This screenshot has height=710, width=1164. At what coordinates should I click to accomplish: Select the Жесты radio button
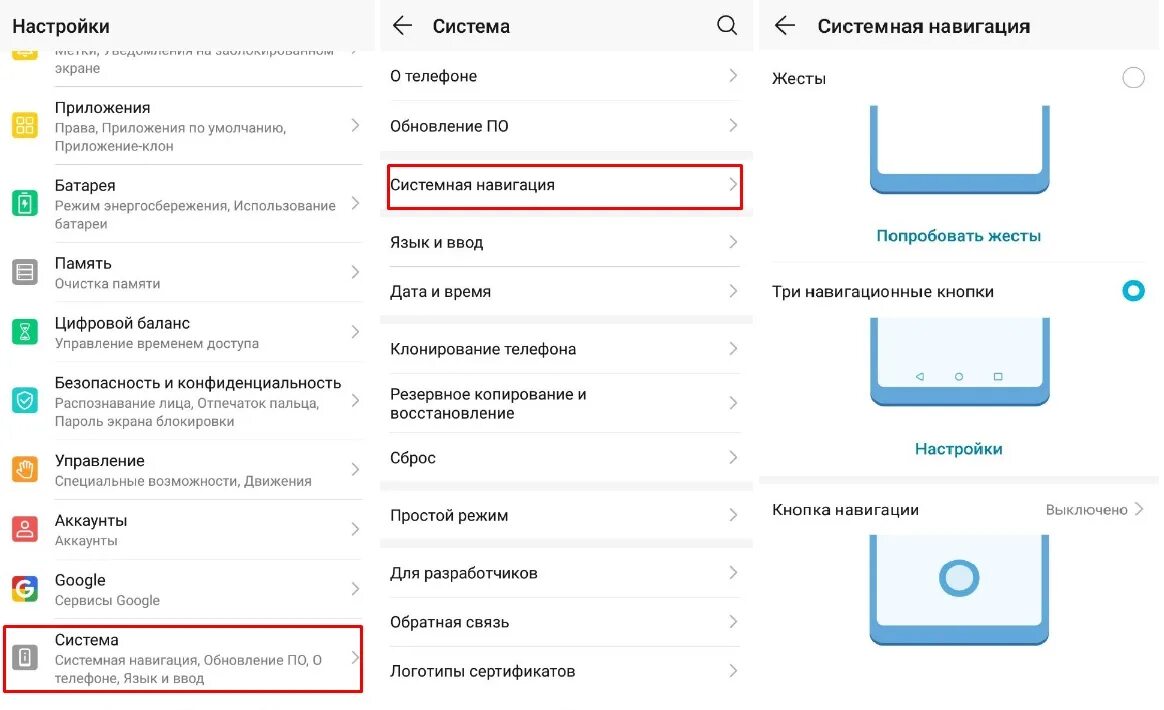(1133, 78)
